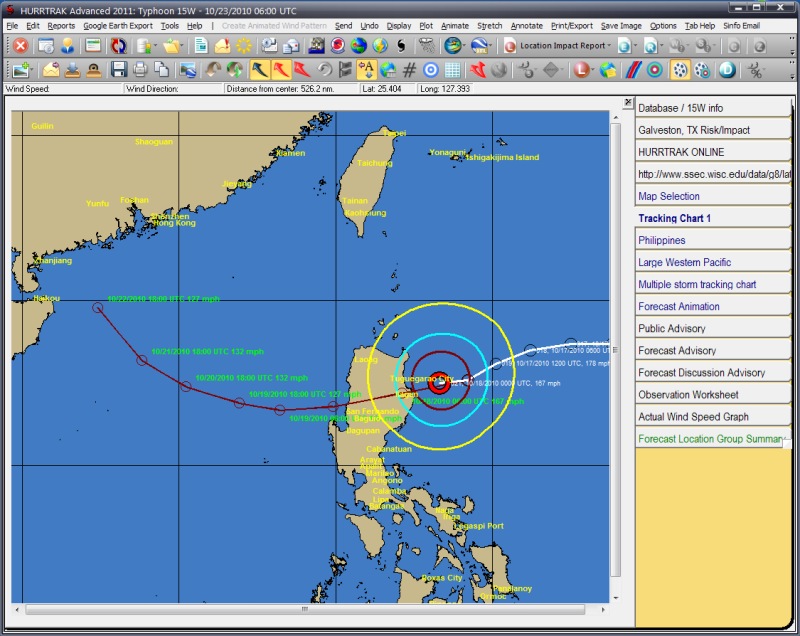Toggle the highlighted red arrow track button
This screenshot has height=636, width=800.
(x=281, y=70)
